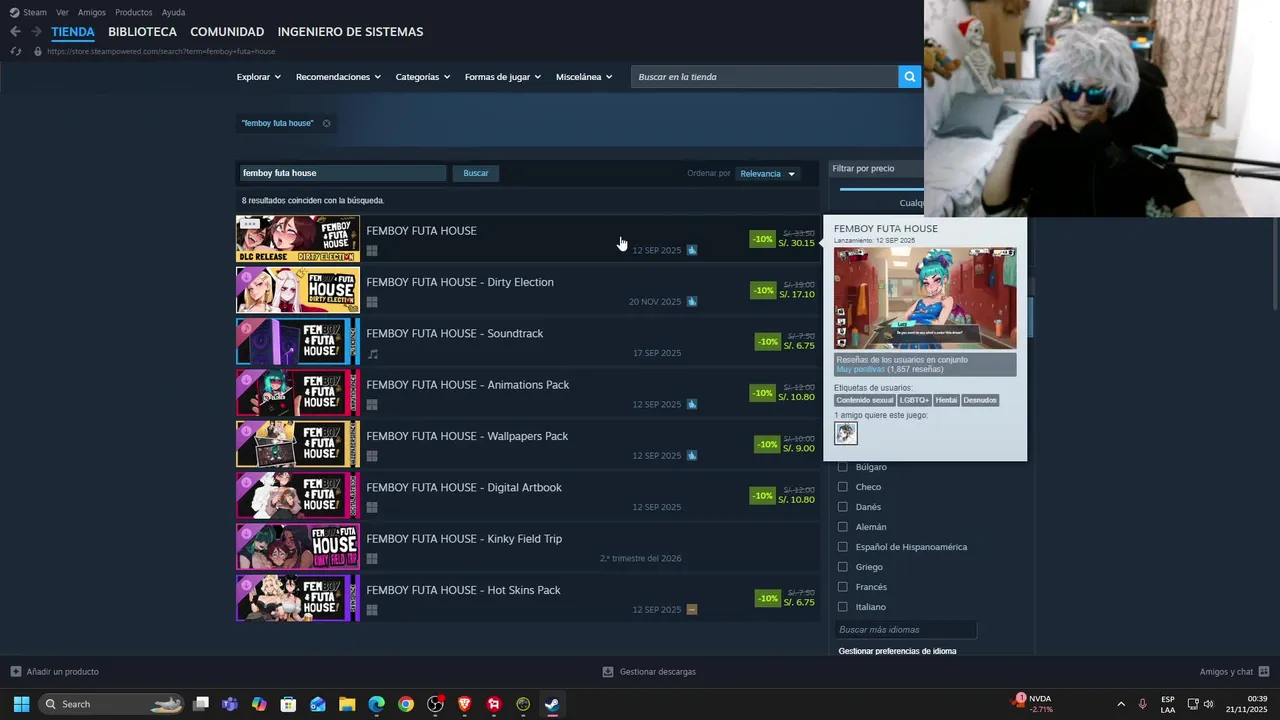This screenshot has height=720, width=1280.
Task: Click the microphone icon in system tray
Action: pos(1142,704)
